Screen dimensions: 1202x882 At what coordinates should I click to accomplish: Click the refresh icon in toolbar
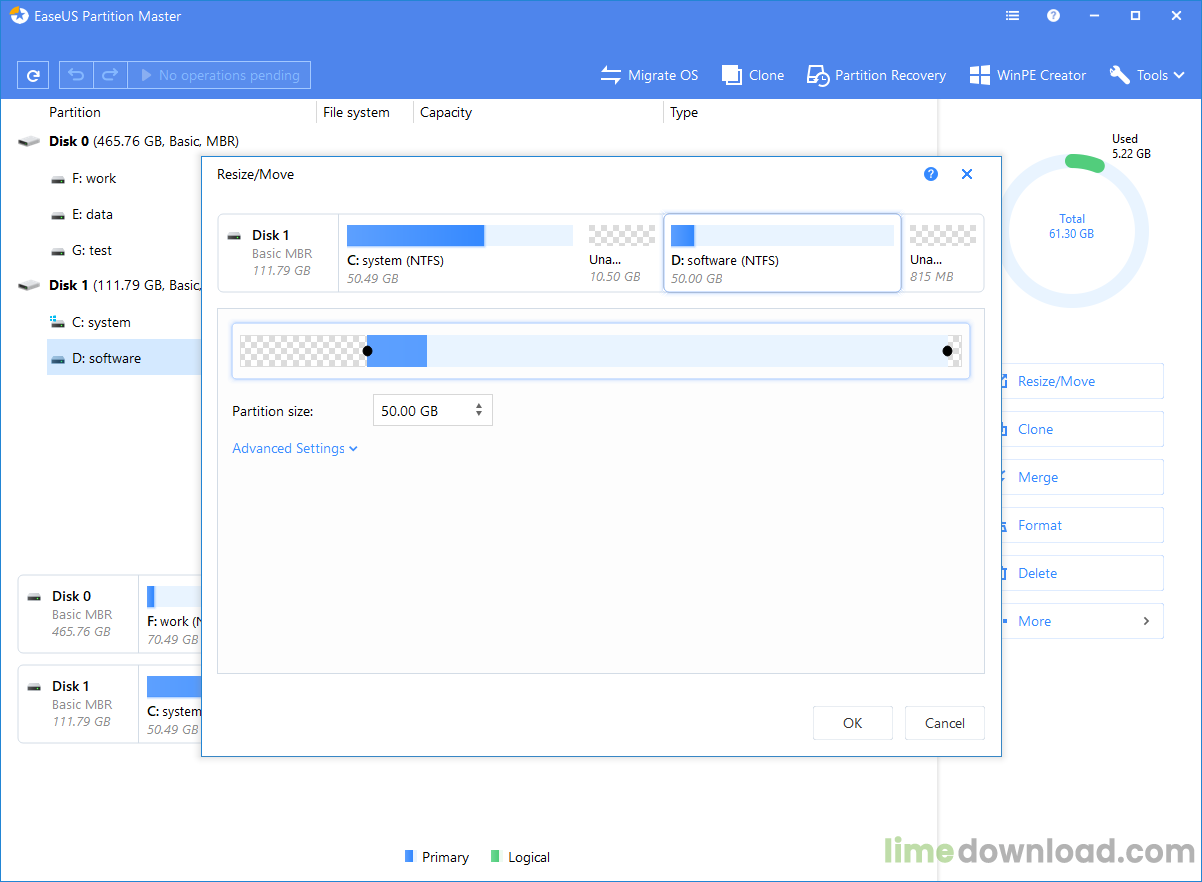click(33, 75)
